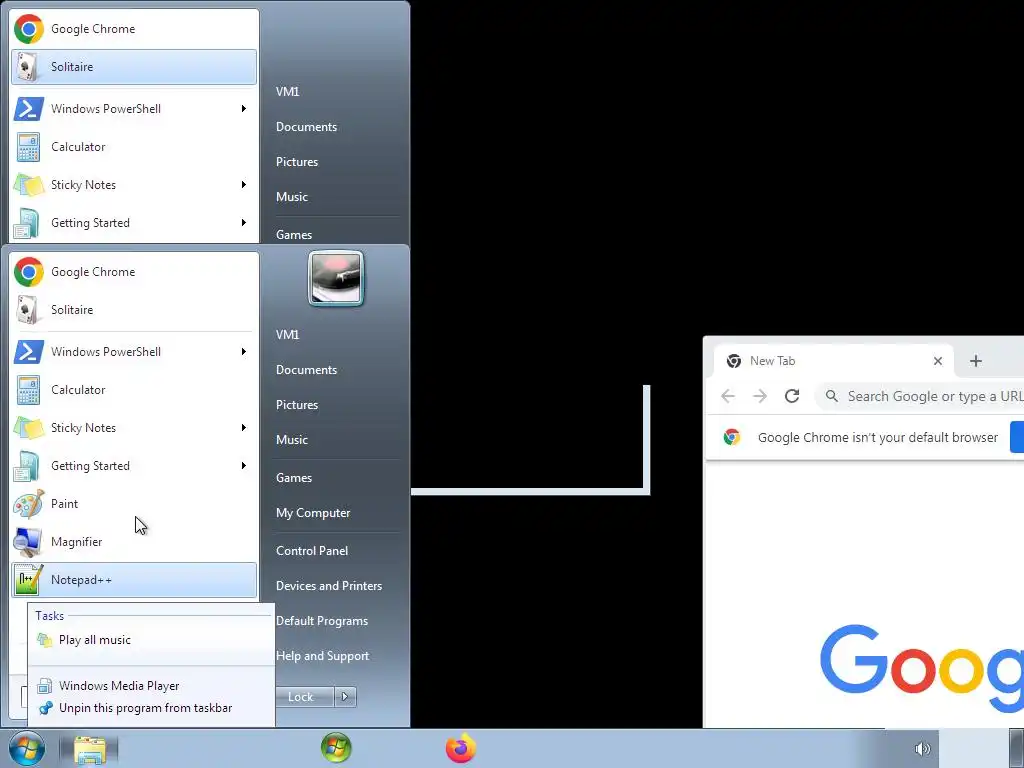This screenshot has height=768, width=1024.
Task: Click Chrome's forward arrow
Action: 760,396
